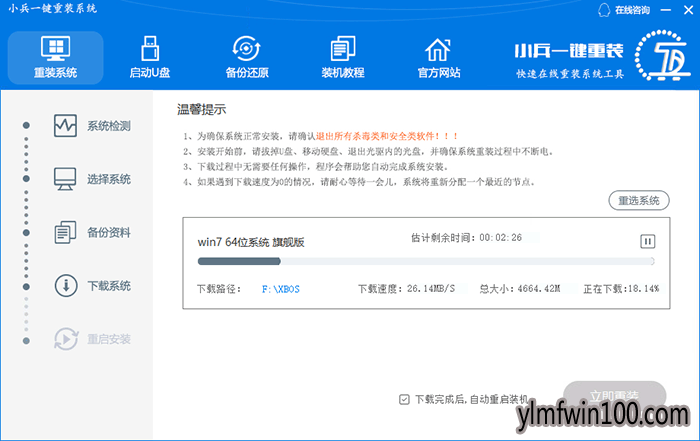Screen dimensions: 700x441
Task: Select the 系统检测 step icon
Action: (x=65, y=126)
